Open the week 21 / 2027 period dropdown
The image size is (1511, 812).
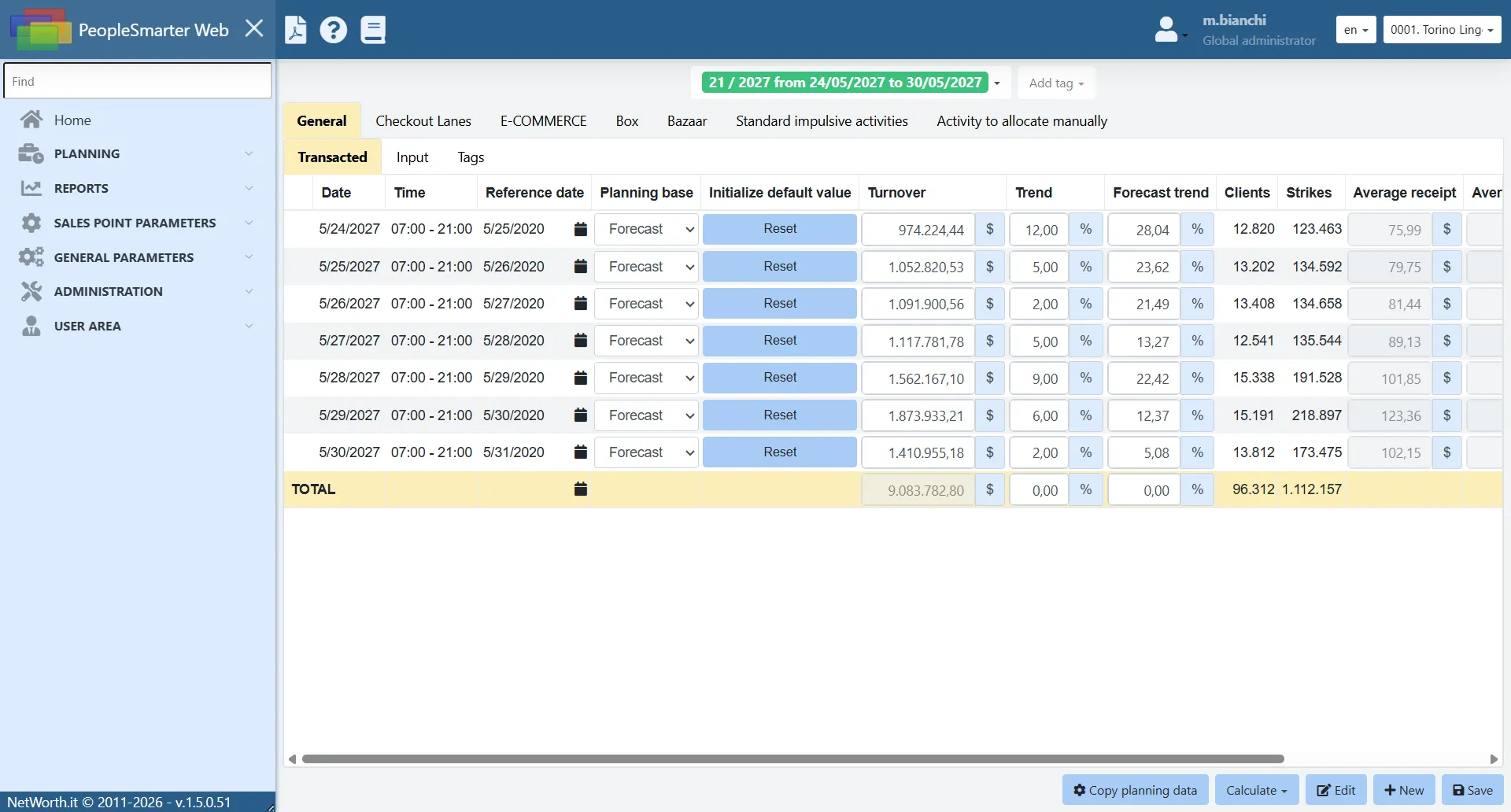(x=851, y=83)
